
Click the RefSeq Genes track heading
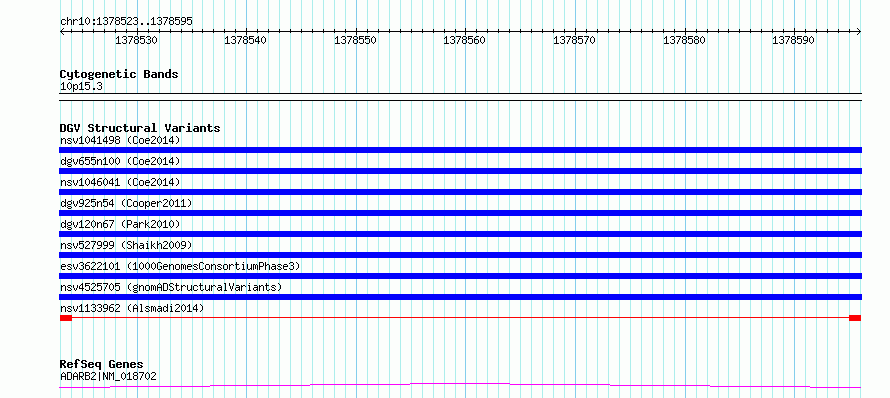click(x=102, y=364)
